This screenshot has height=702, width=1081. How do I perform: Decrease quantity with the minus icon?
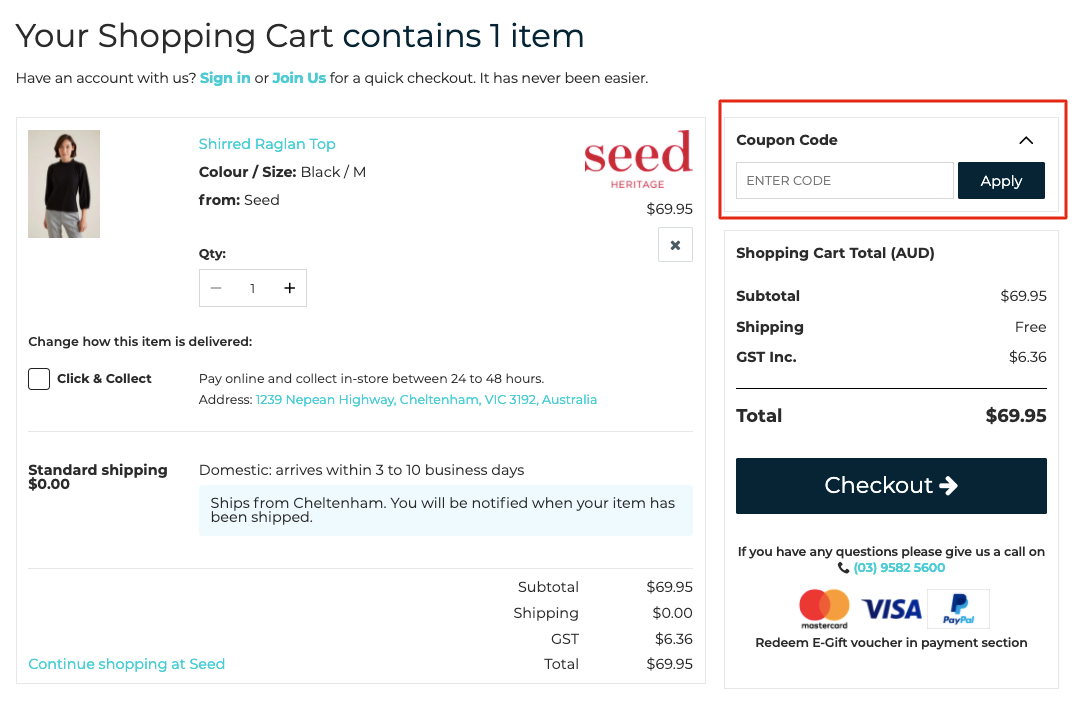pos(216,288)
